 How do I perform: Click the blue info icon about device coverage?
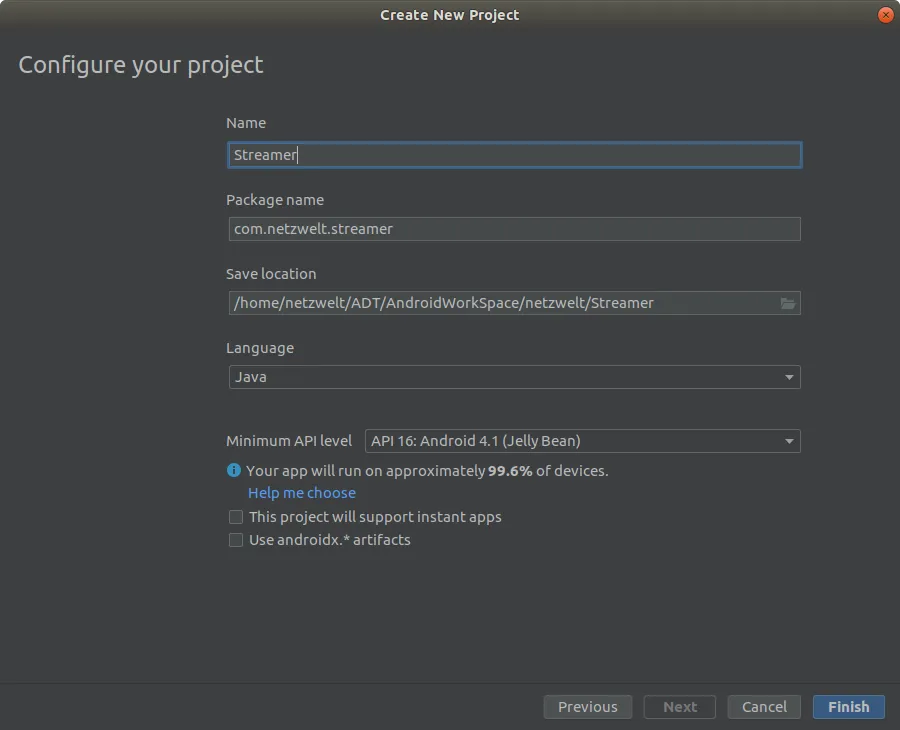(x=233, y=470)
